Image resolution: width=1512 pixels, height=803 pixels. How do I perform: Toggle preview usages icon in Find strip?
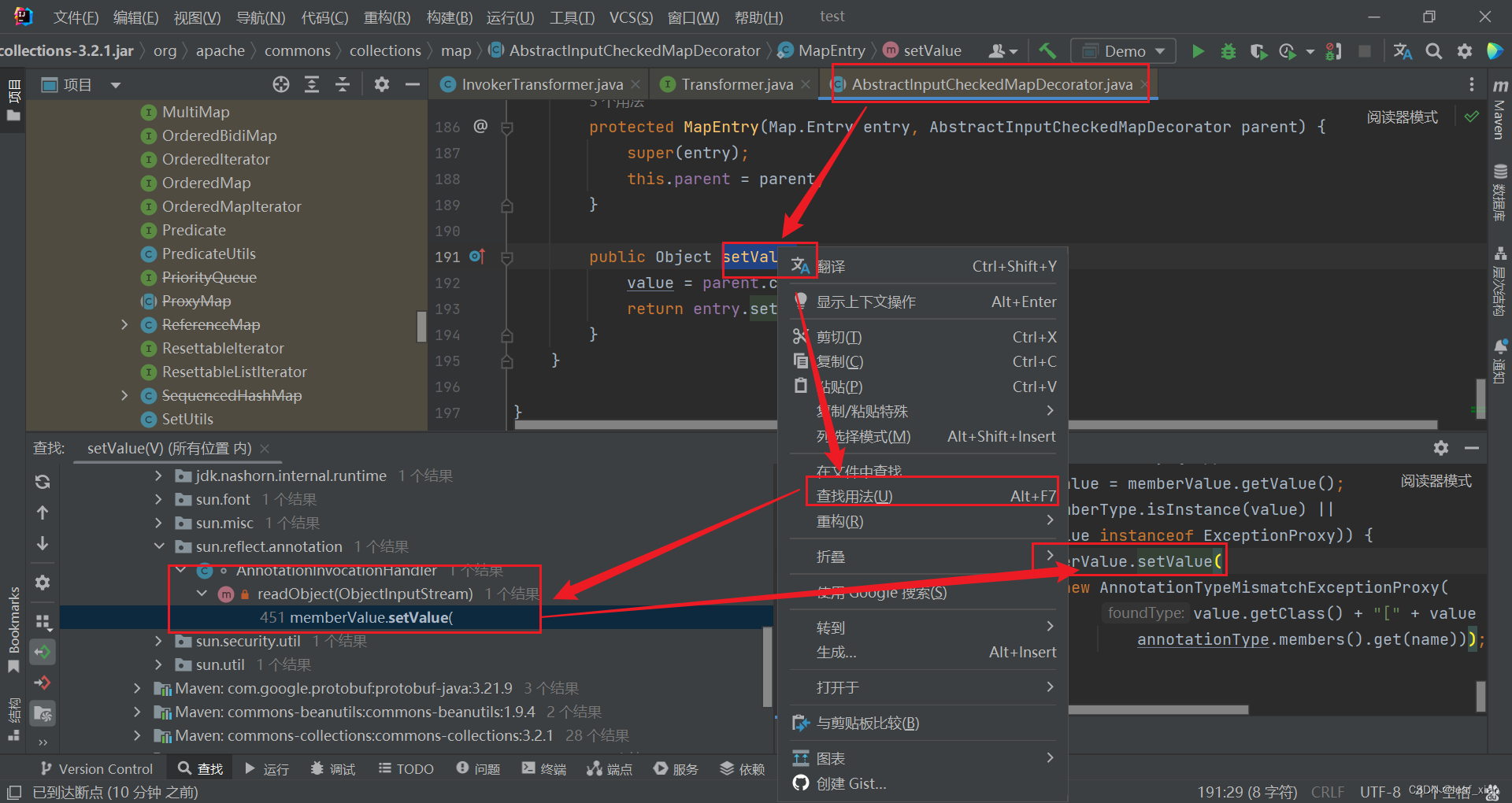tap(43, 713)
